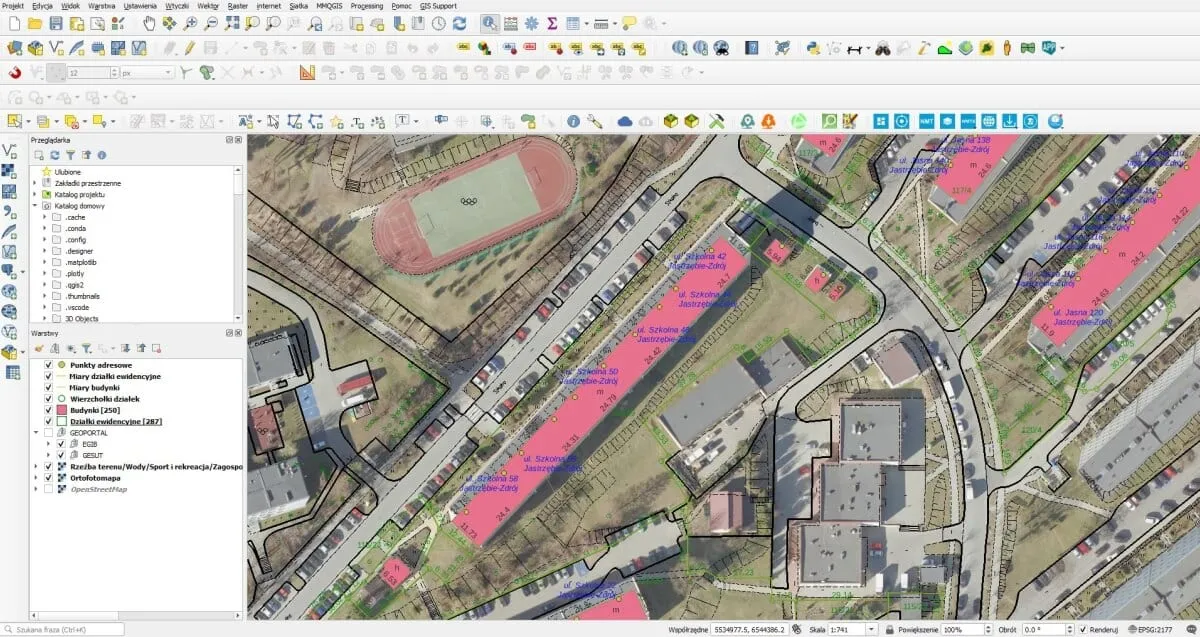Save project with the floppy disk icon
The image size is (1200, 637).
tap(57, 22)
